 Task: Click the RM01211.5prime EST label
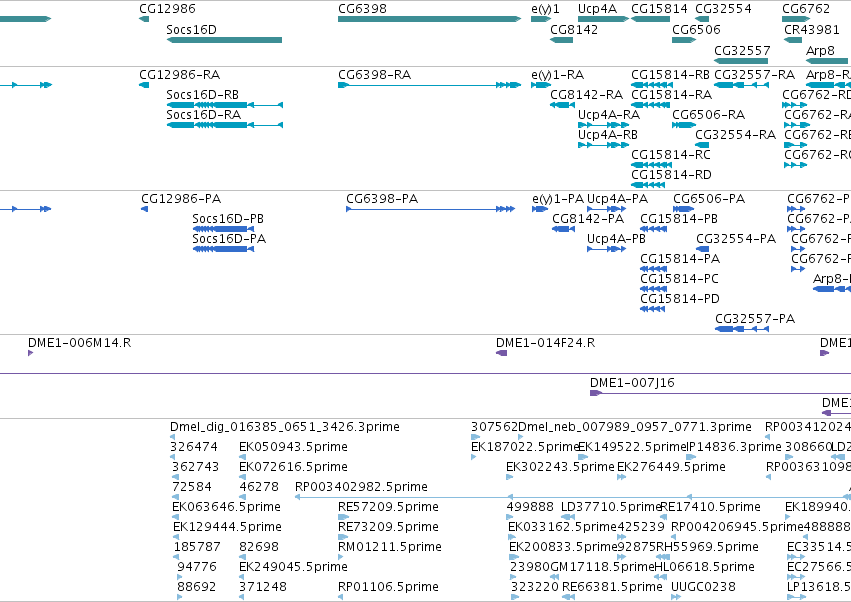390,547
